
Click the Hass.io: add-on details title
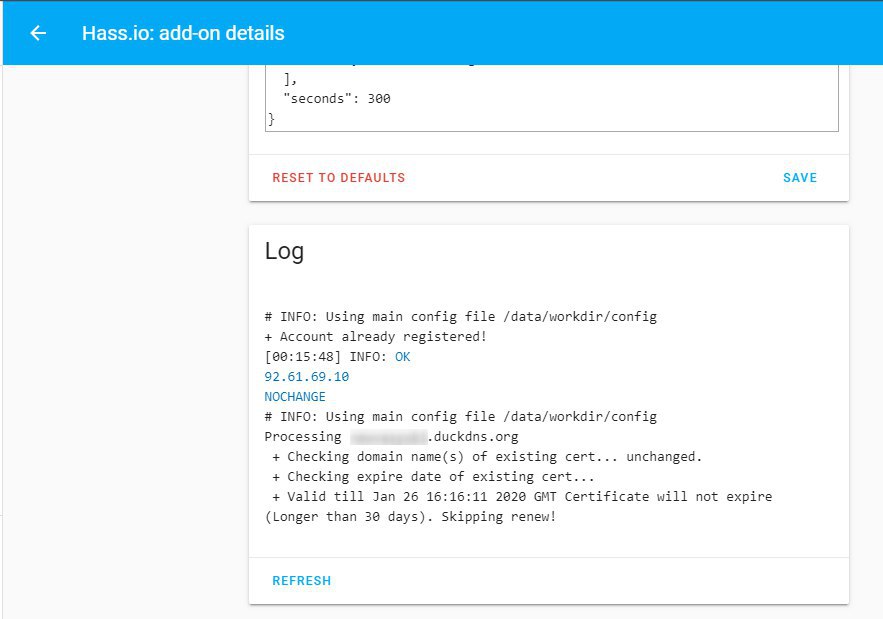tap(183, 33)
